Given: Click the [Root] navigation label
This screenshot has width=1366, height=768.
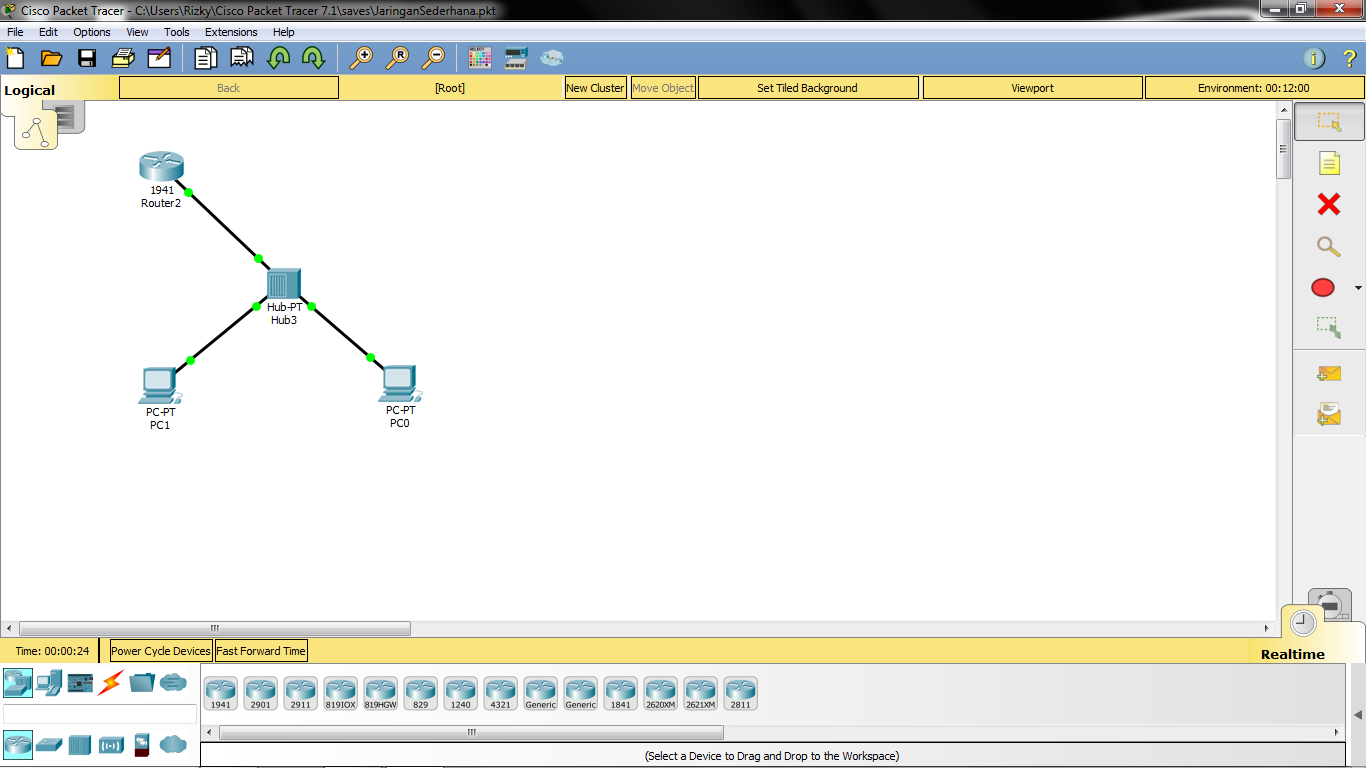Looking at the screenshot, I should pos(450,88).
